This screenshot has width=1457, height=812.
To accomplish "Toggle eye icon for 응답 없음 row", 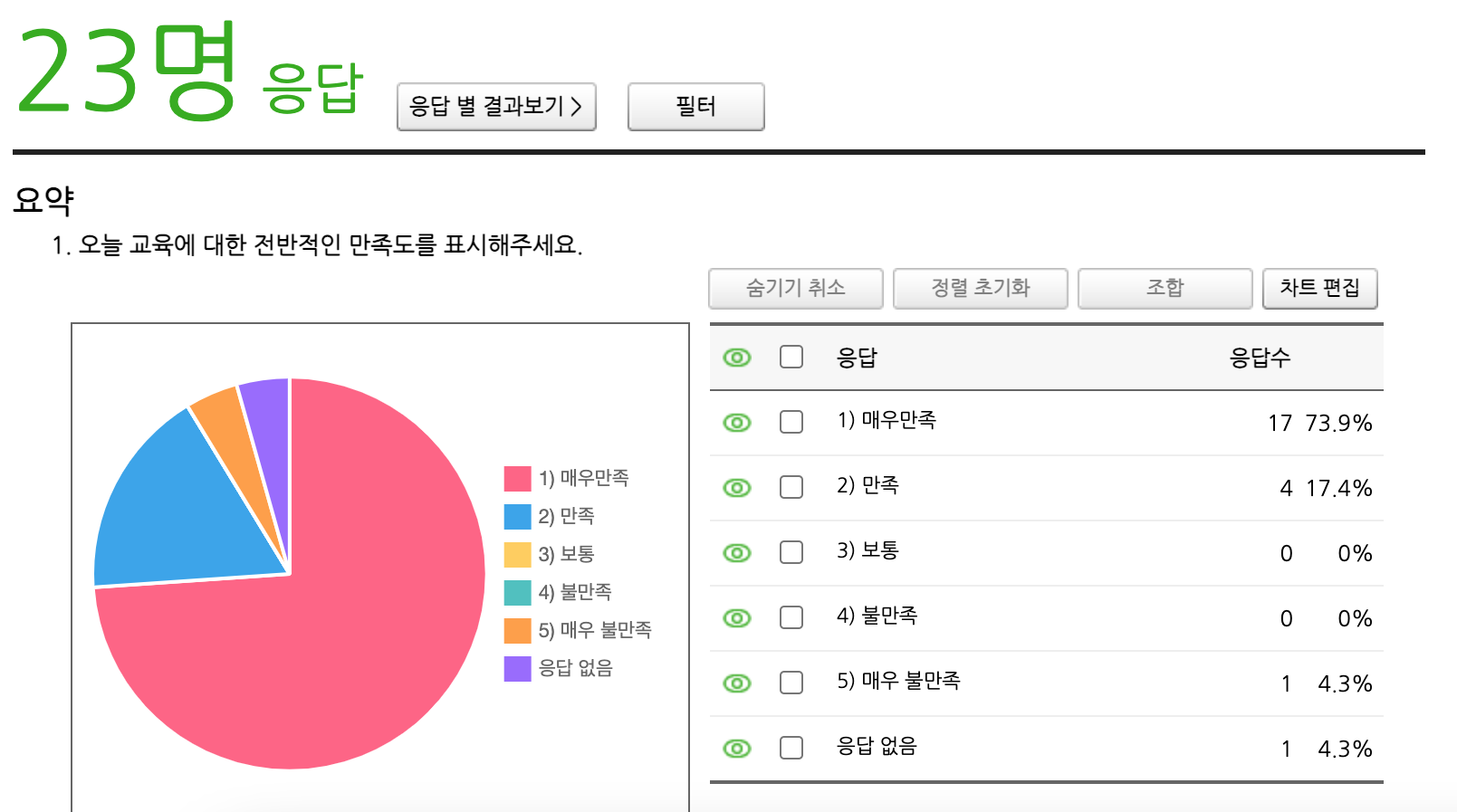I will coord(737,749).
